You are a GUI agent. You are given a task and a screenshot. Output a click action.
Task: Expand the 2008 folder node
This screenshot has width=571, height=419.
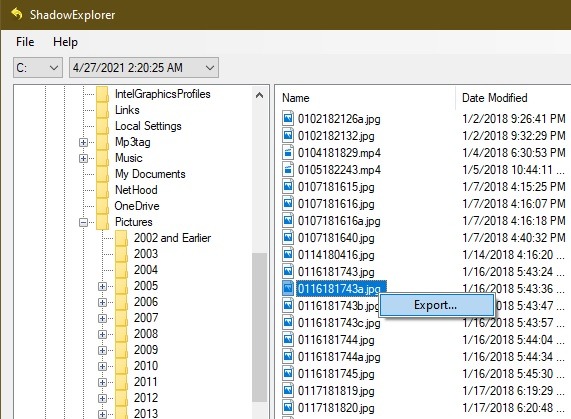(102, 334)
